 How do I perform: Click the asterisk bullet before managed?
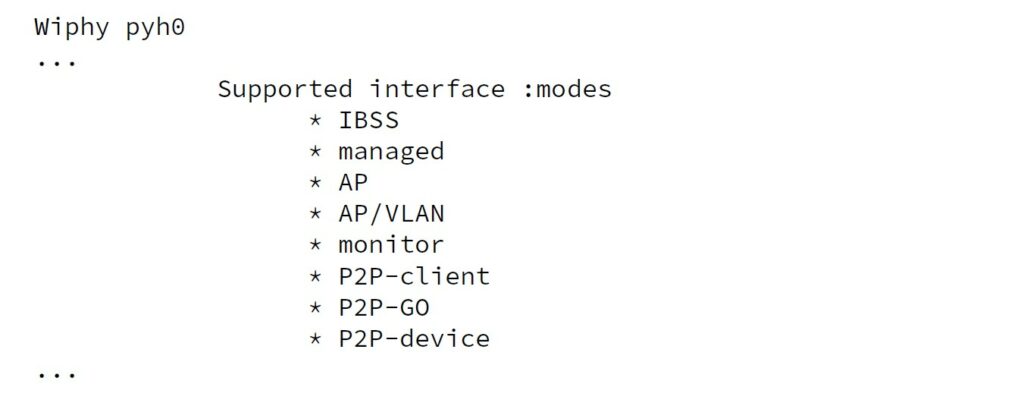click(x=315, y=152)
